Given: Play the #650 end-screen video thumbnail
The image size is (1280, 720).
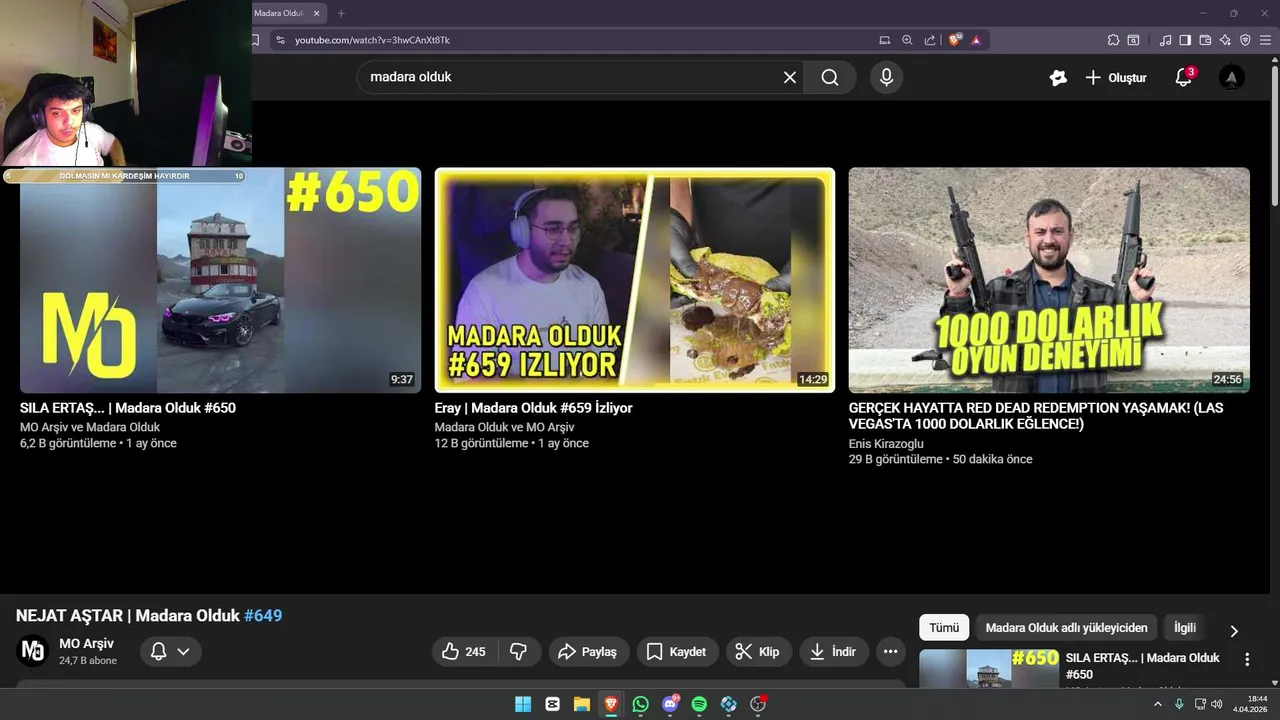Looking at the screenshot, I should click(x=220, y=280).
